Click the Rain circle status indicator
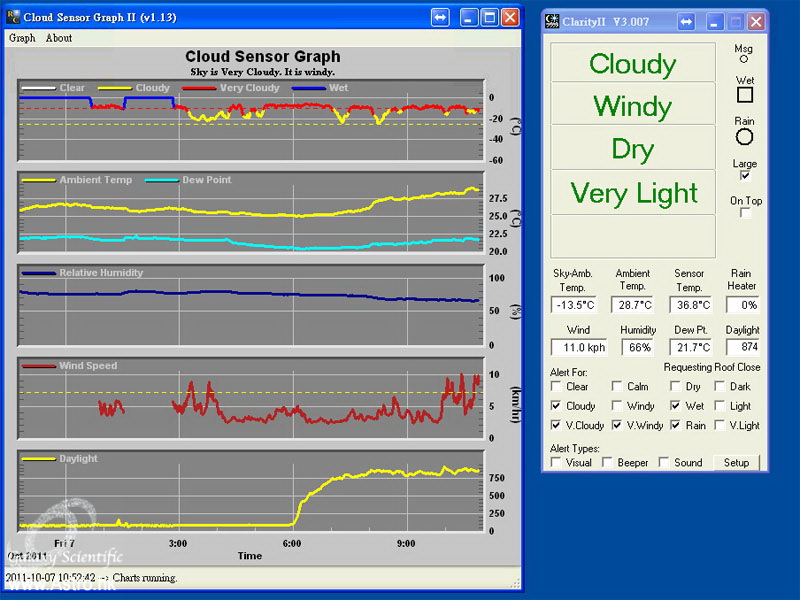Image resolution: width=800 pixels, height=600 pixels. click(x=744, y=136)
